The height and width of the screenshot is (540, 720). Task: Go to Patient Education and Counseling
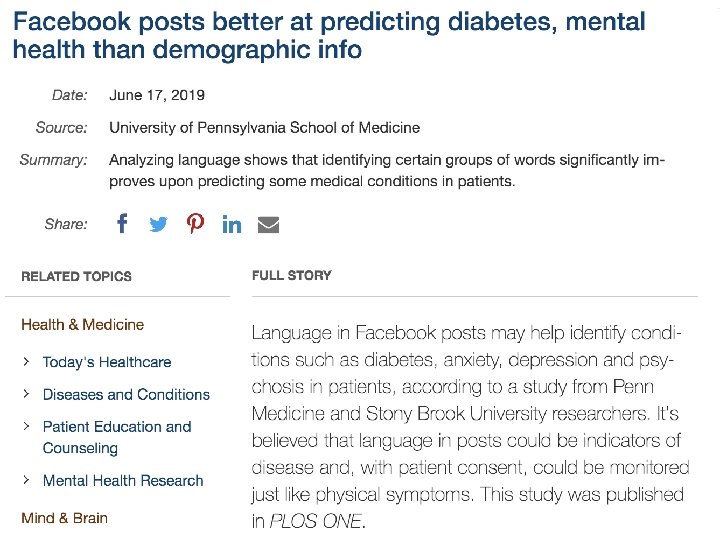(116, 437)
